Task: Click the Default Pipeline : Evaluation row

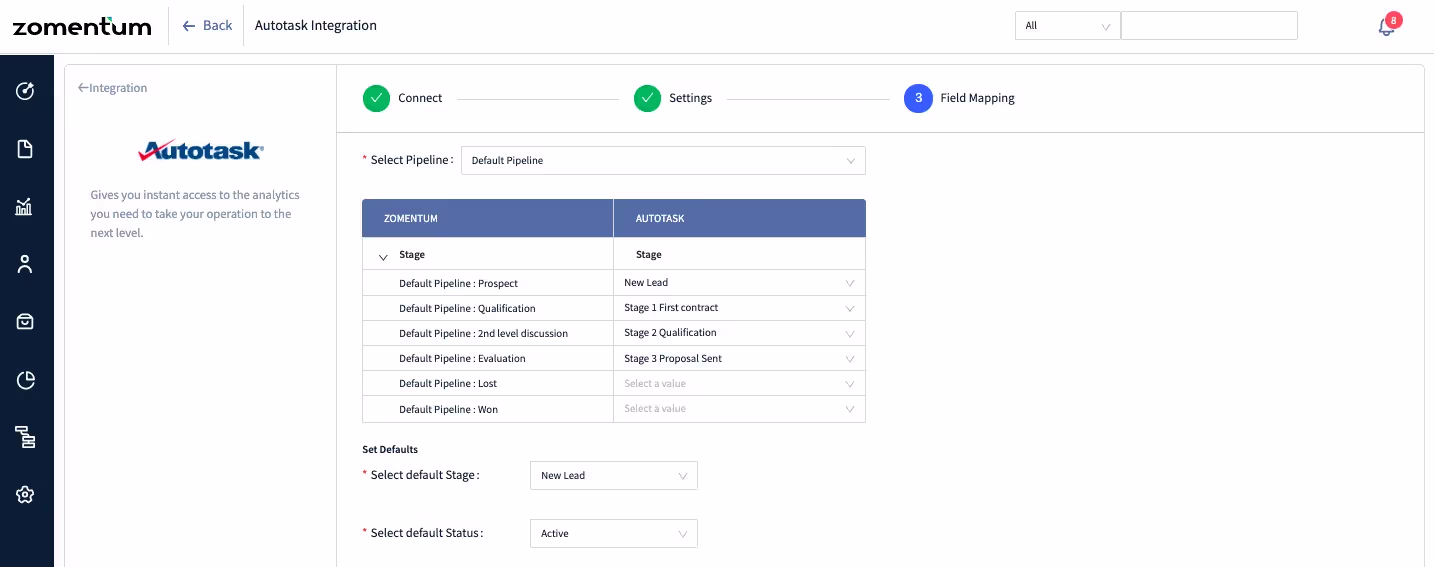Action: (488, 358)
